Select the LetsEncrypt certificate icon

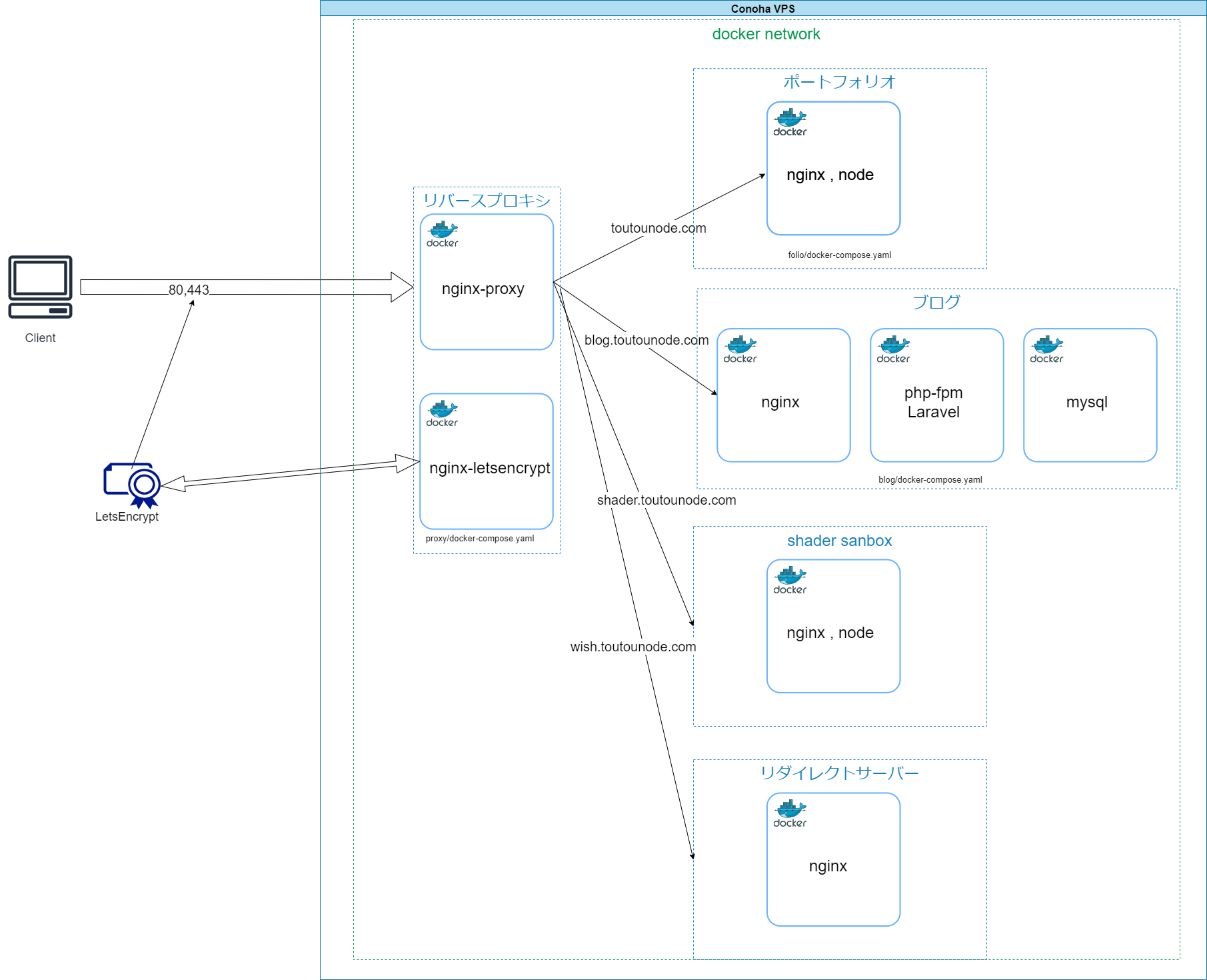(132, 485)
